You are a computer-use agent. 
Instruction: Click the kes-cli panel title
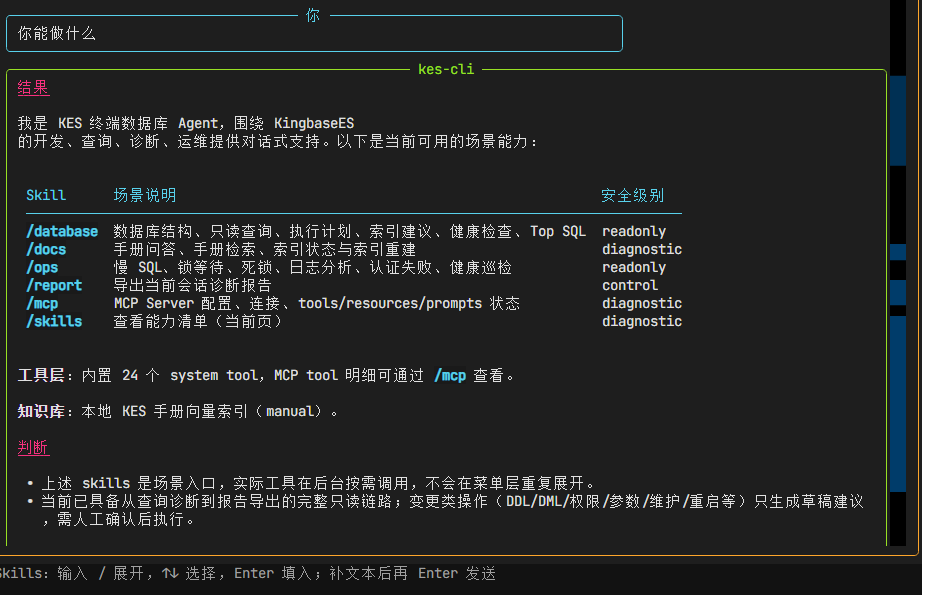tap(446, 69)
